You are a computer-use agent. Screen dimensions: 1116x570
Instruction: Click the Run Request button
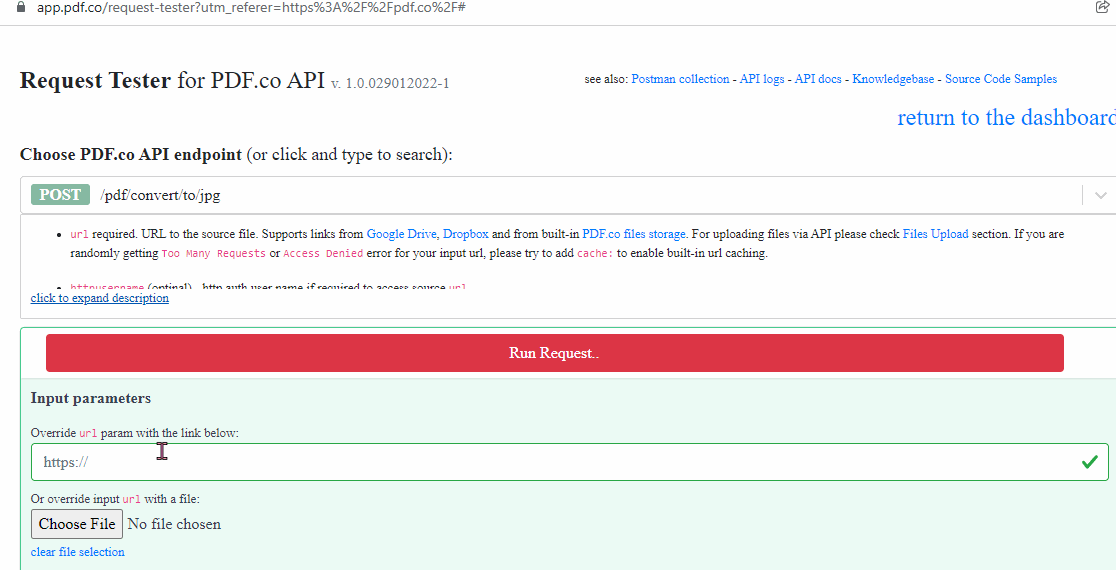click(554, 353)
